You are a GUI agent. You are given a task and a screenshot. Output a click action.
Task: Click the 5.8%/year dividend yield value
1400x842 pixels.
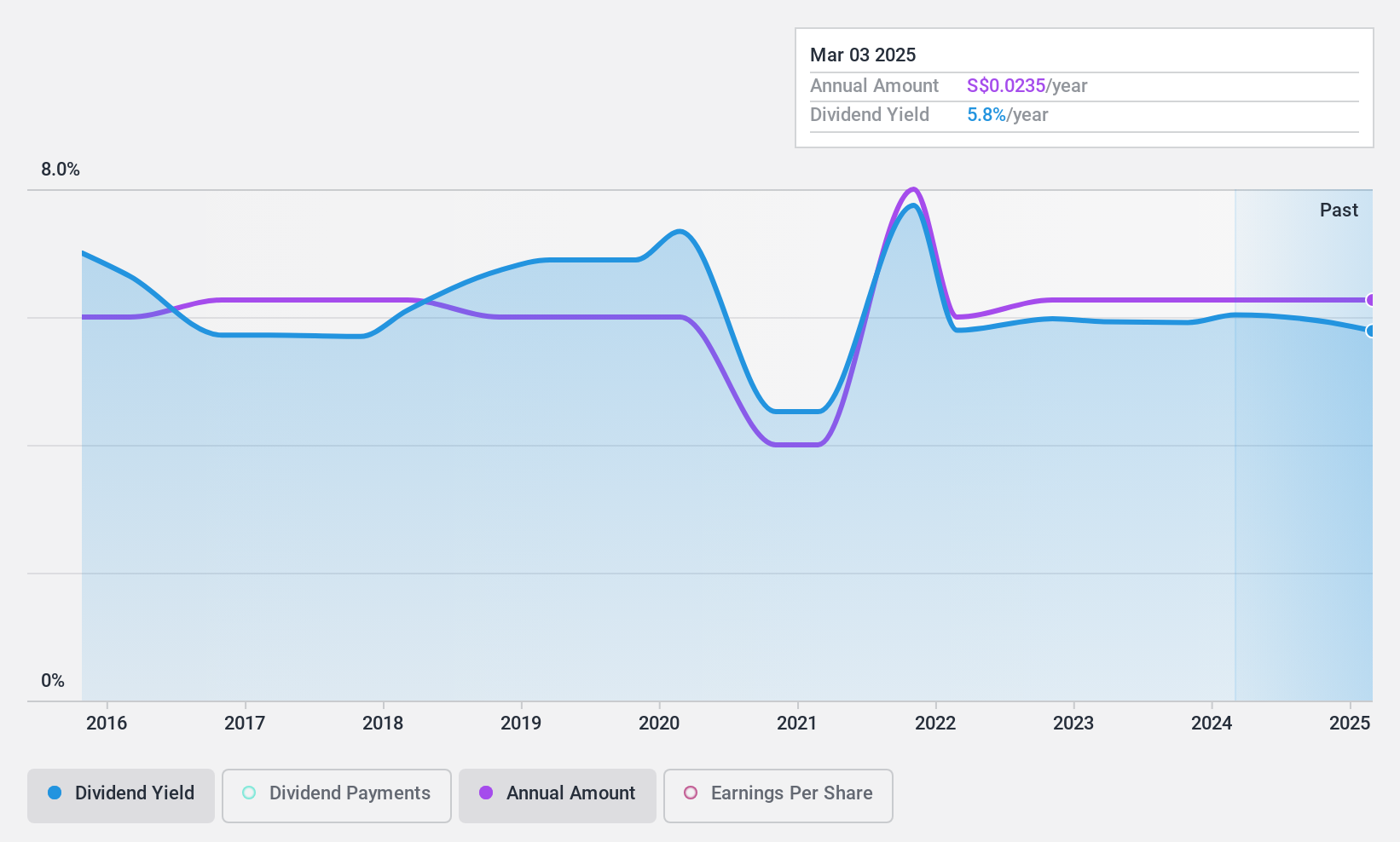1008,115
